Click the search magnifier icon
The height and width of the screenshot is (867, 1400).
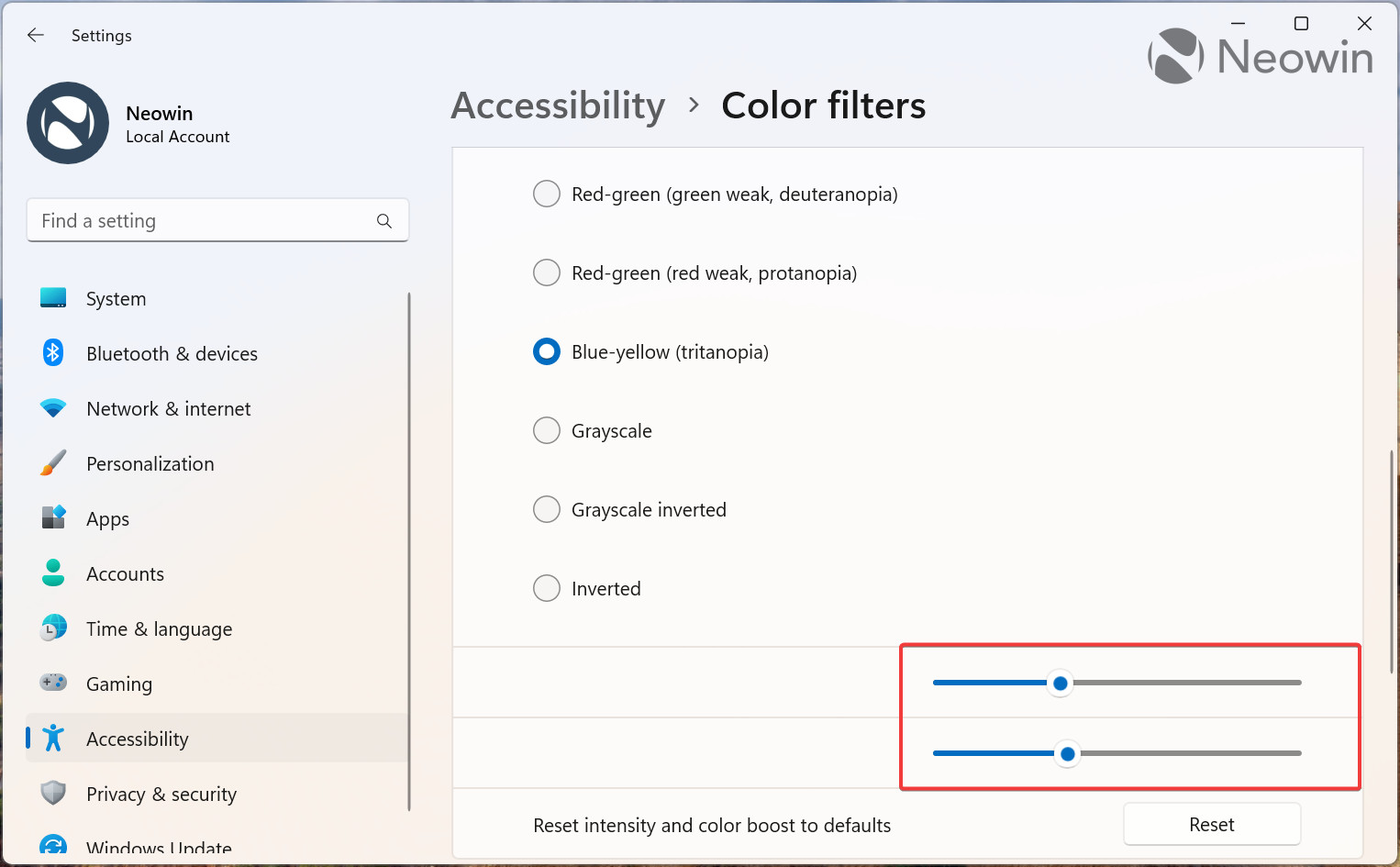pos(383,220)
